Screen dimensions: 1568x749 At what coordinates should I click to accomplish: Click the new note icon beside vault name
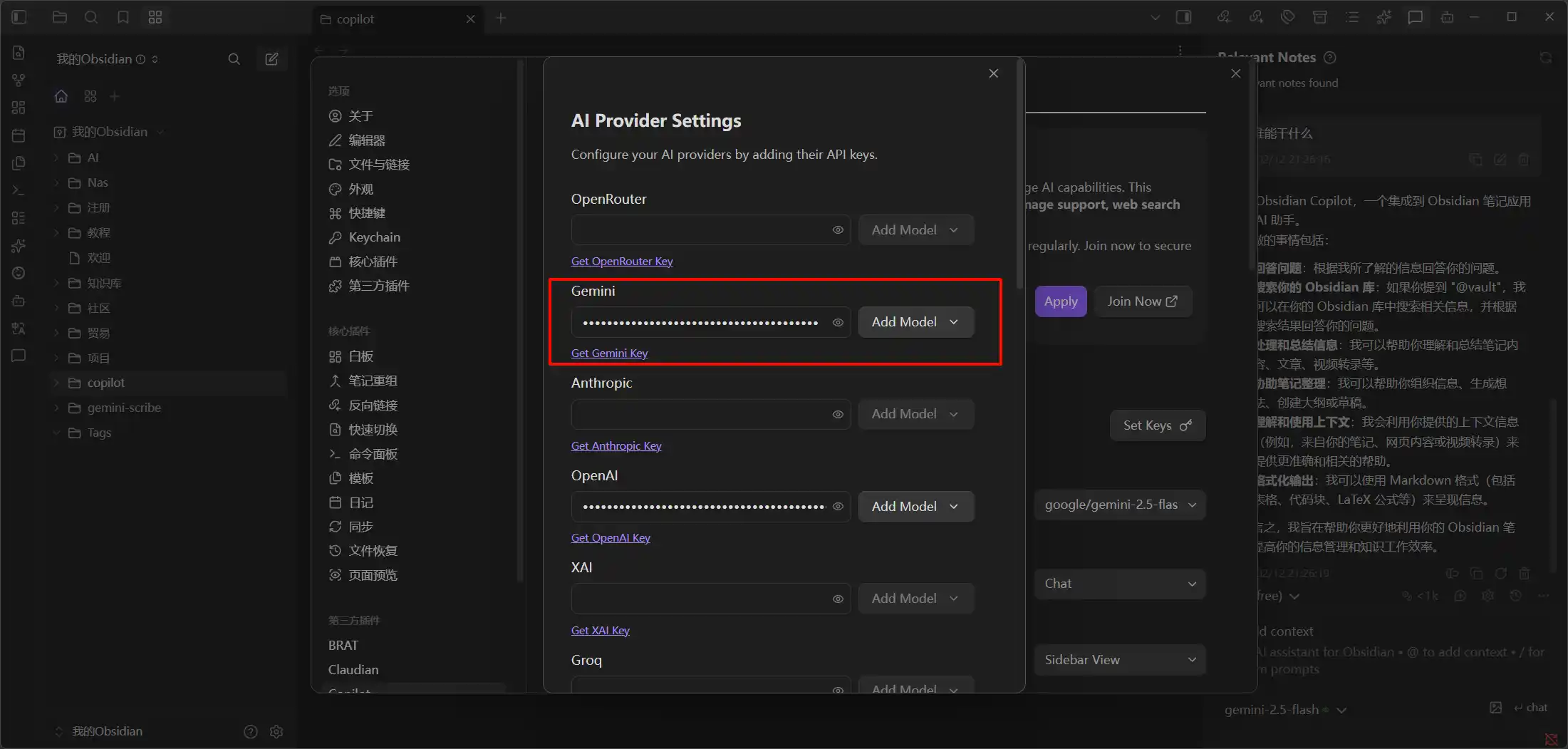click(x=271, y=59)
